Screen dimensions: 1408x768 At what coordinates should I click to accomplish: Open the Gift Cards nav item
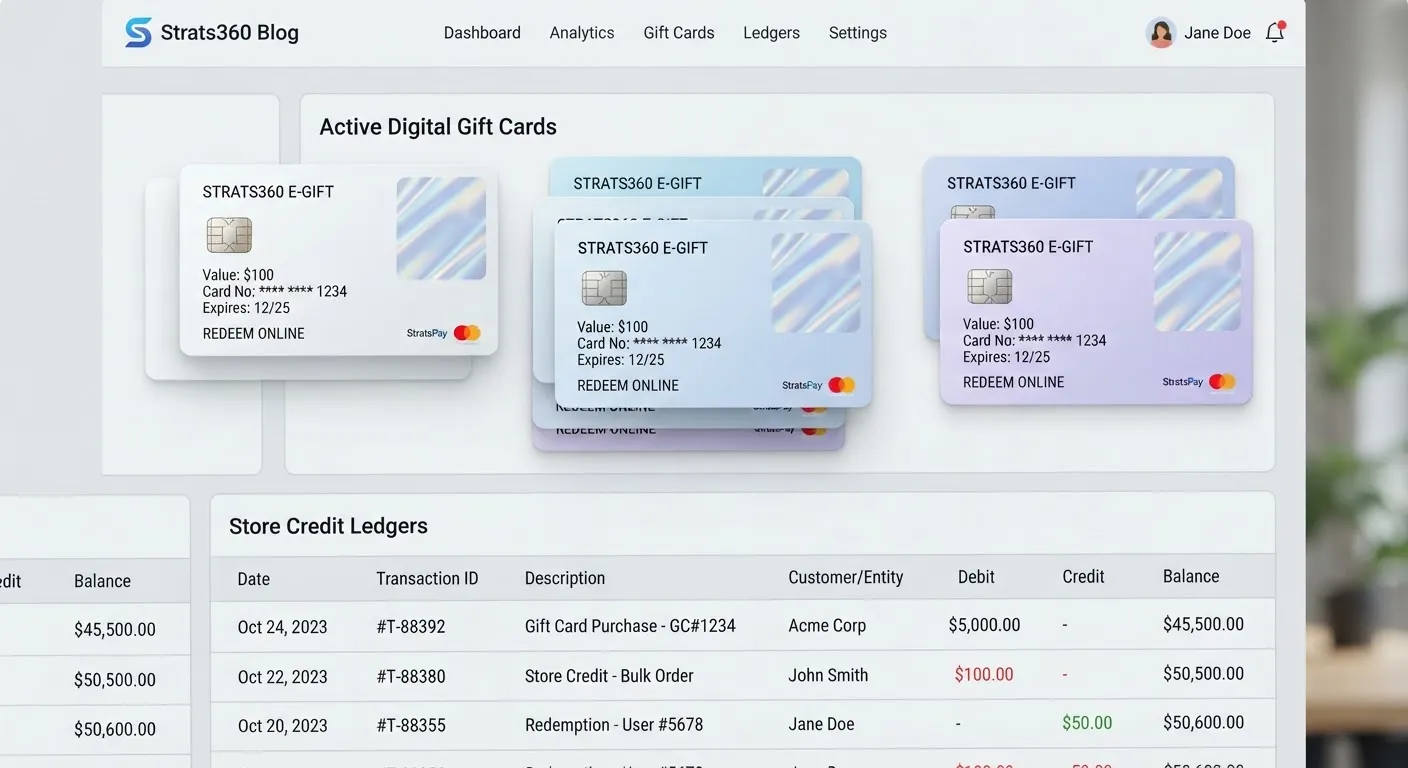tap(679, 33)
